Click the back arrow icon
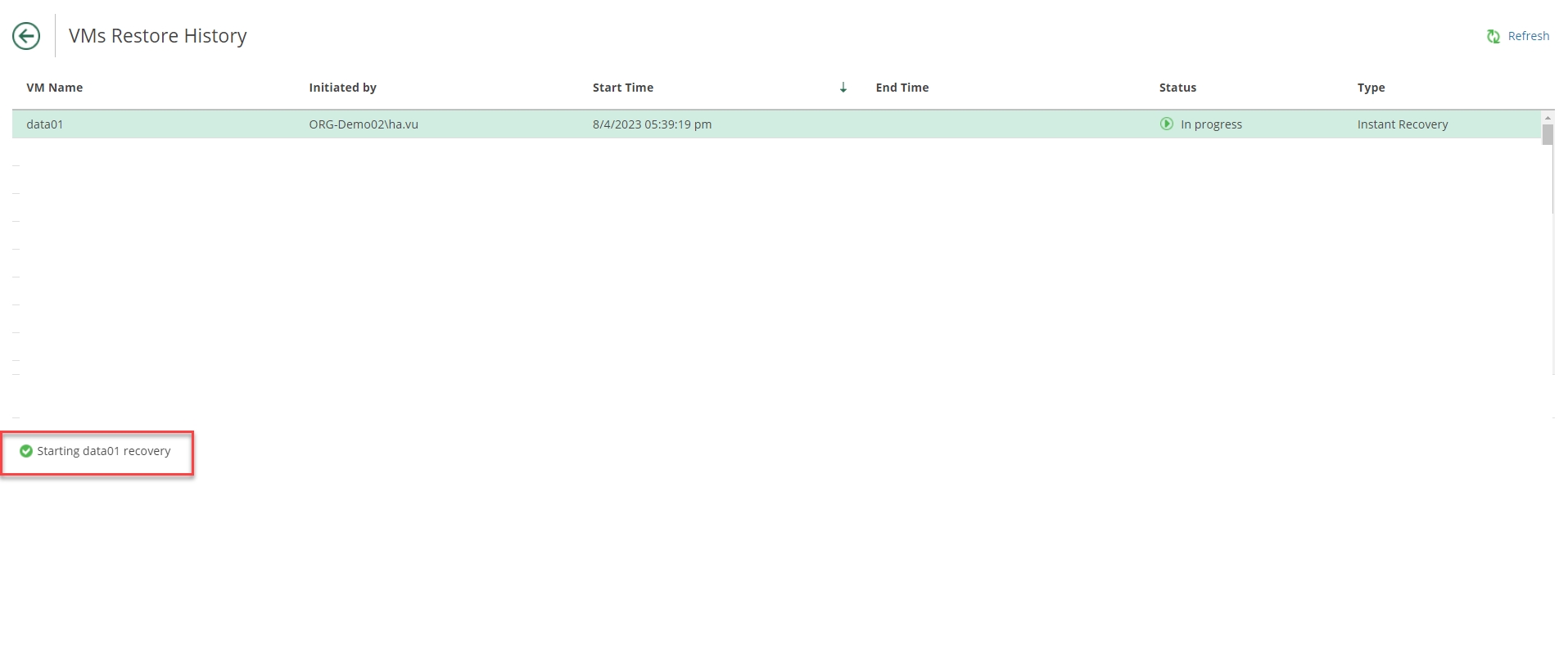This screenshot has height=645, width=1568. click(26, 36)
